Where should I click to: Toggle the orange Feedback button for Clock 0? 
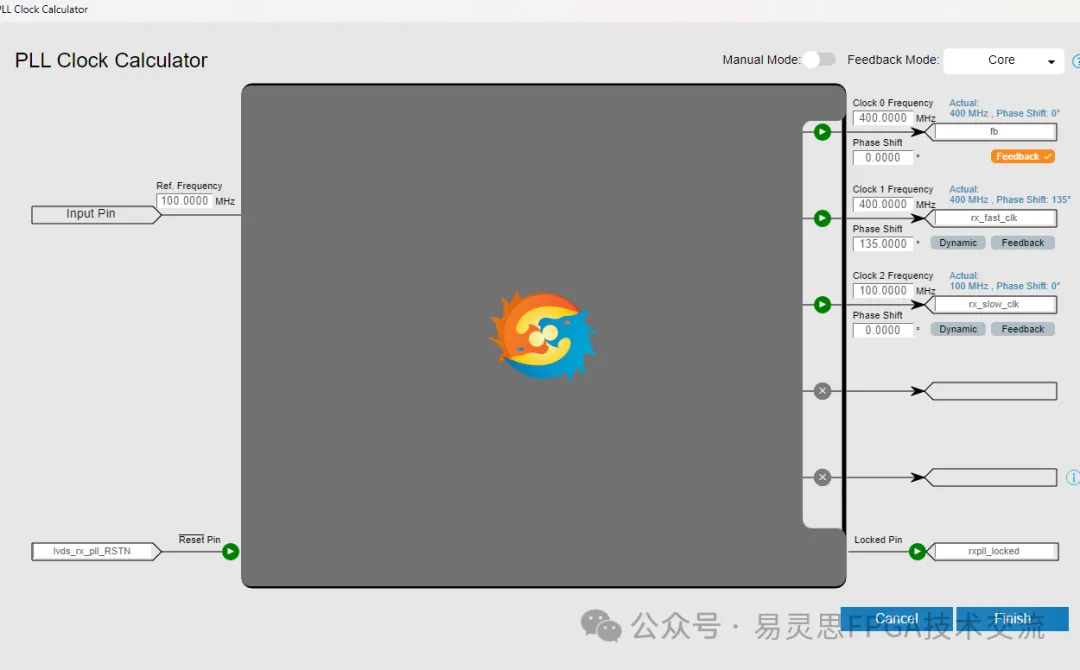point(1022,157)
